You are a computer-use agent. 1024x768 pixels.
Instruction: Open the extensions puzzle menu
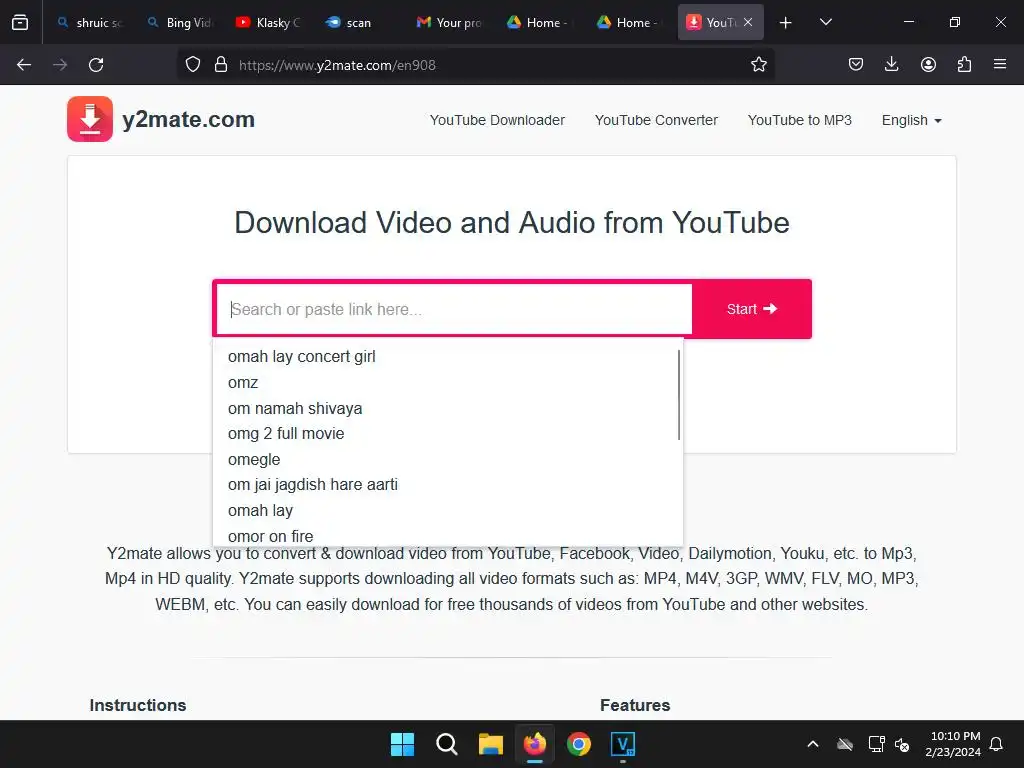(964, 65)
